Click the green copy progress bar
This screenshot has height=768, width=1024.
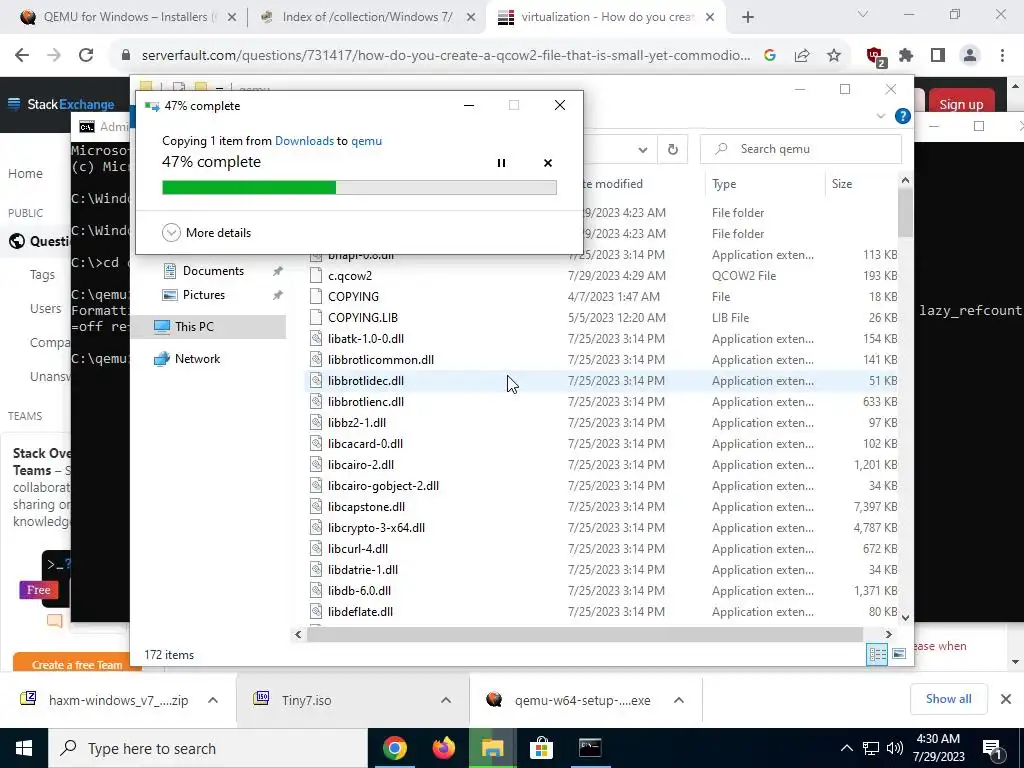[x=359, y=187]
